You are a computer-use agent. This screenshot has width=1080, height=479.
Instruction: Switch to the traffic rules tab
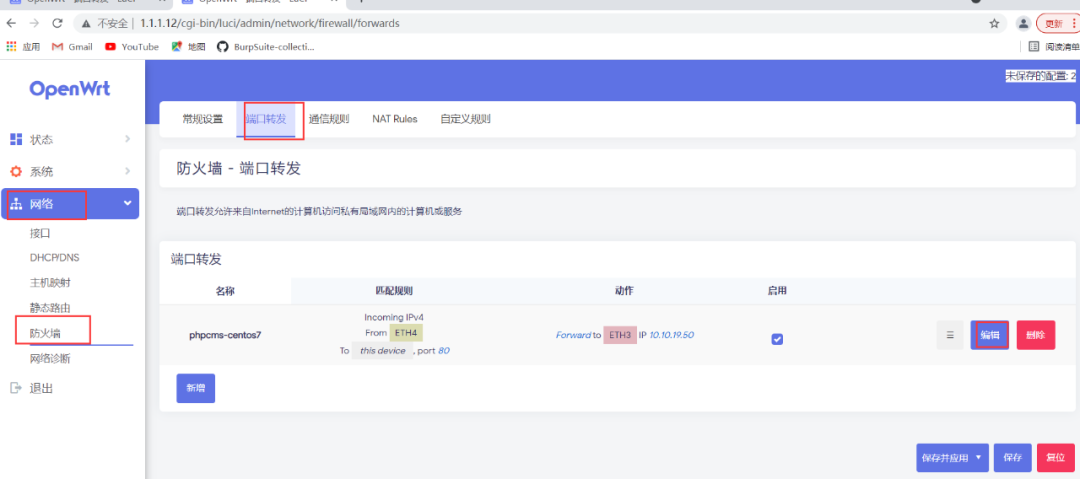[x=329, y=119]
